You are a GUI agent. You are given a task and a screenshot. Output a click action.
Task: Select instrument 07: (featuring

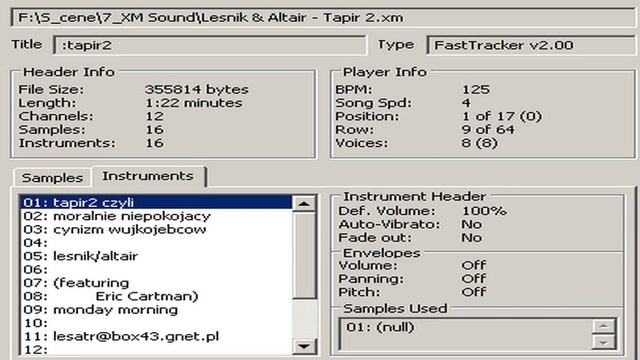tap(156, 283)
